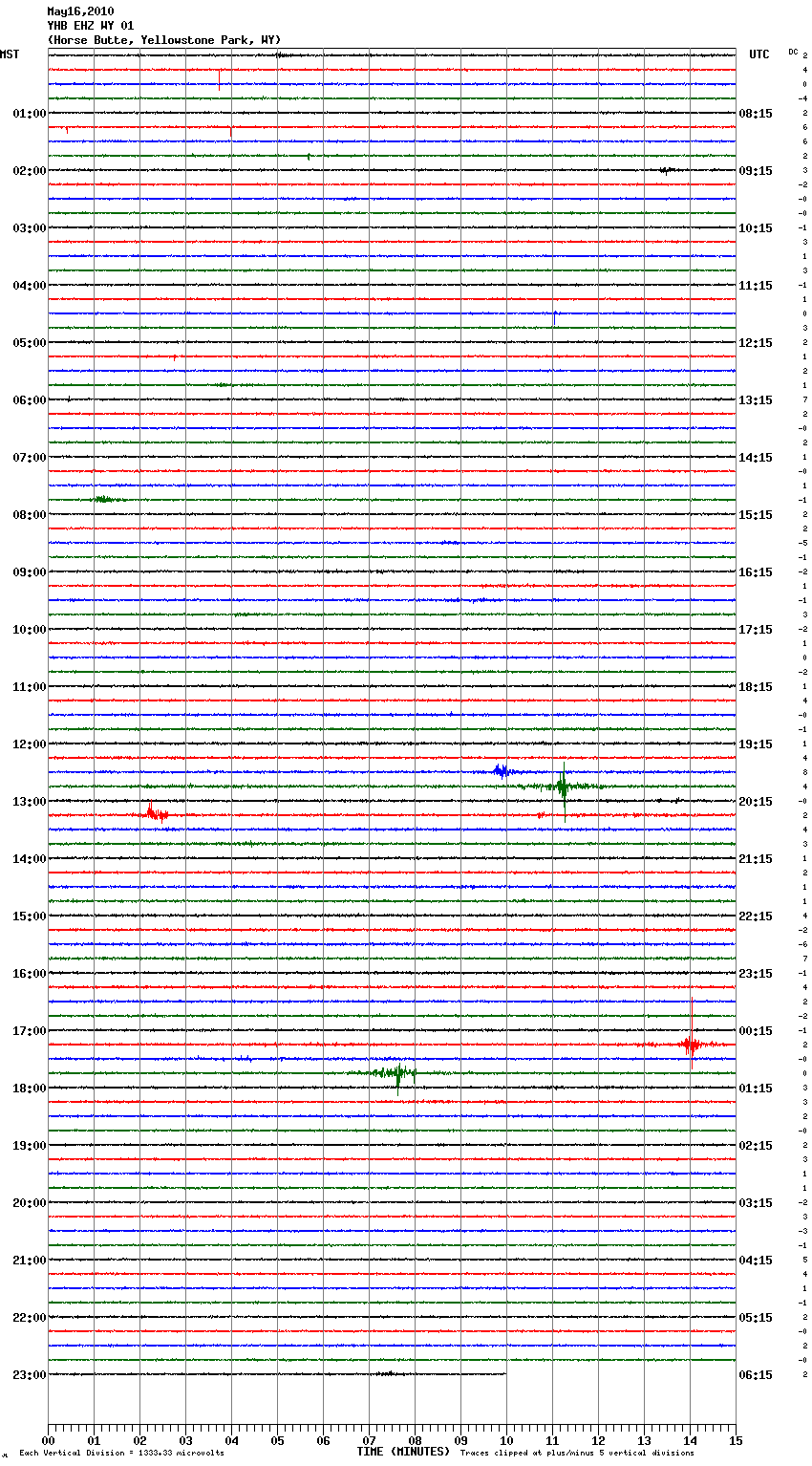
Task: Select the 03:00 MST time label
Action: 30,228
